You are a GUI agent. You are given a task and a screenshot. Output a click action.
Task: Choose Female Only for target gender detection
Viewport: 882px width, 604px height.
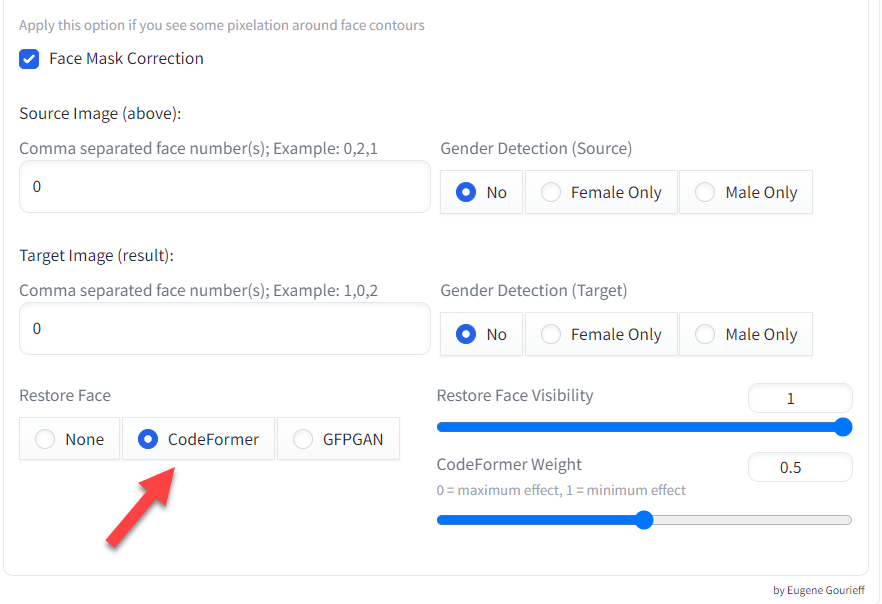551,334
